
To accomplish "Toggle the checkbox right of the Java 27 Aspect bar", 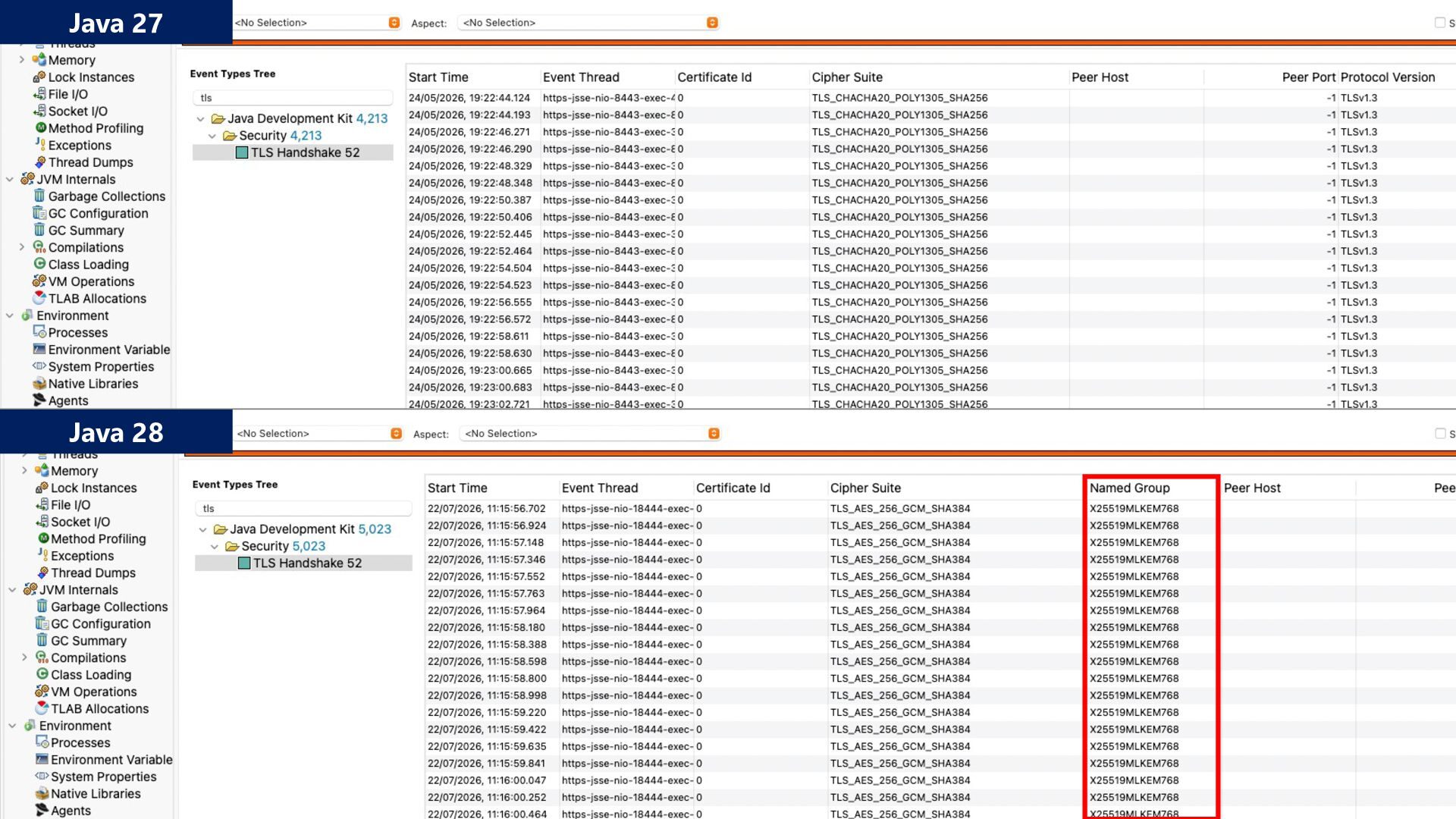I will [1439, 23].
